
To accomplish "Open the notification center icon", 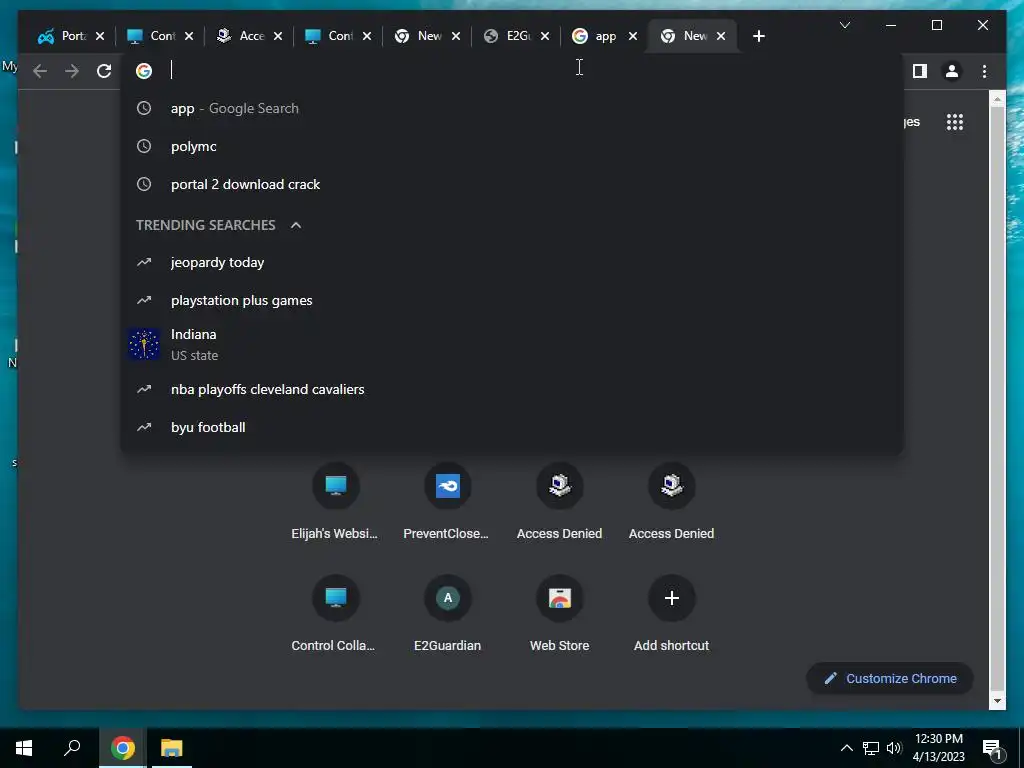I will pos(992,748).
